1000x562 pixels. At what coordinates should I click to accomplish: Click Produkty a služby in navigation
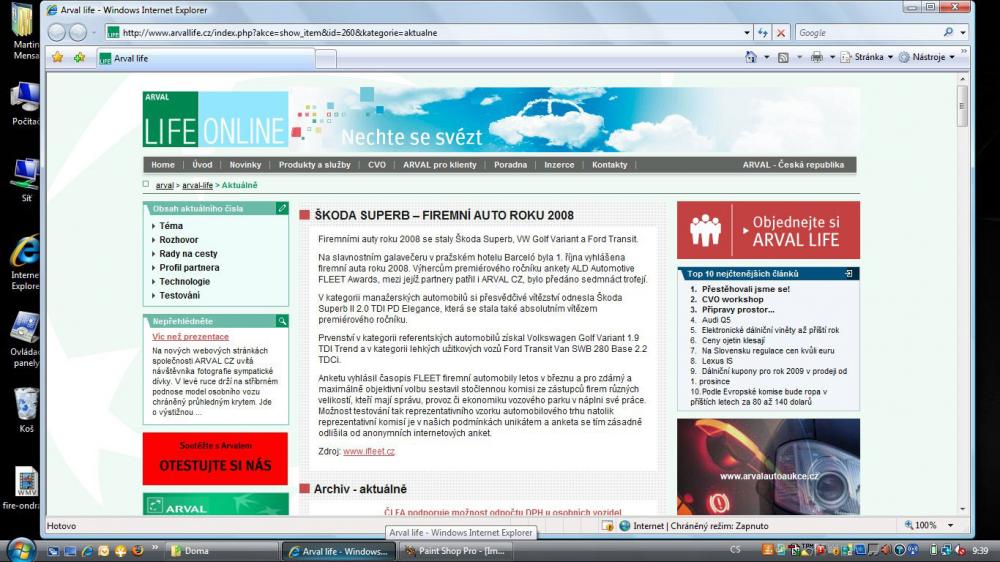pyautogui.click(x=314, y=165)
